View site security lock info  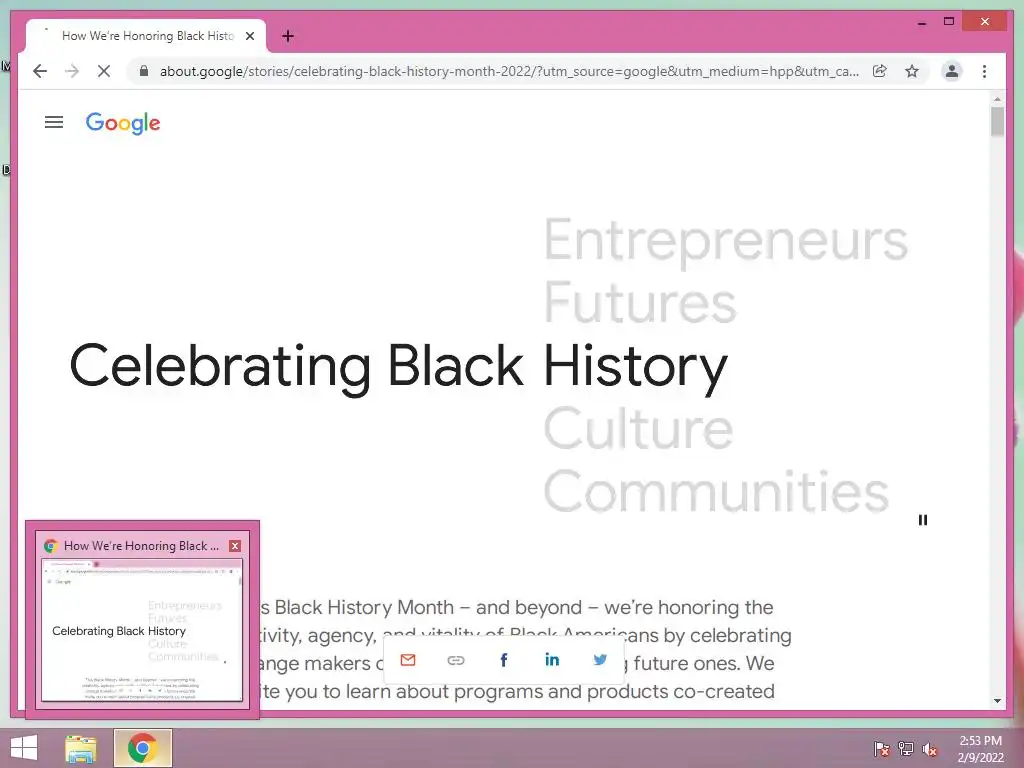(144, 71)
